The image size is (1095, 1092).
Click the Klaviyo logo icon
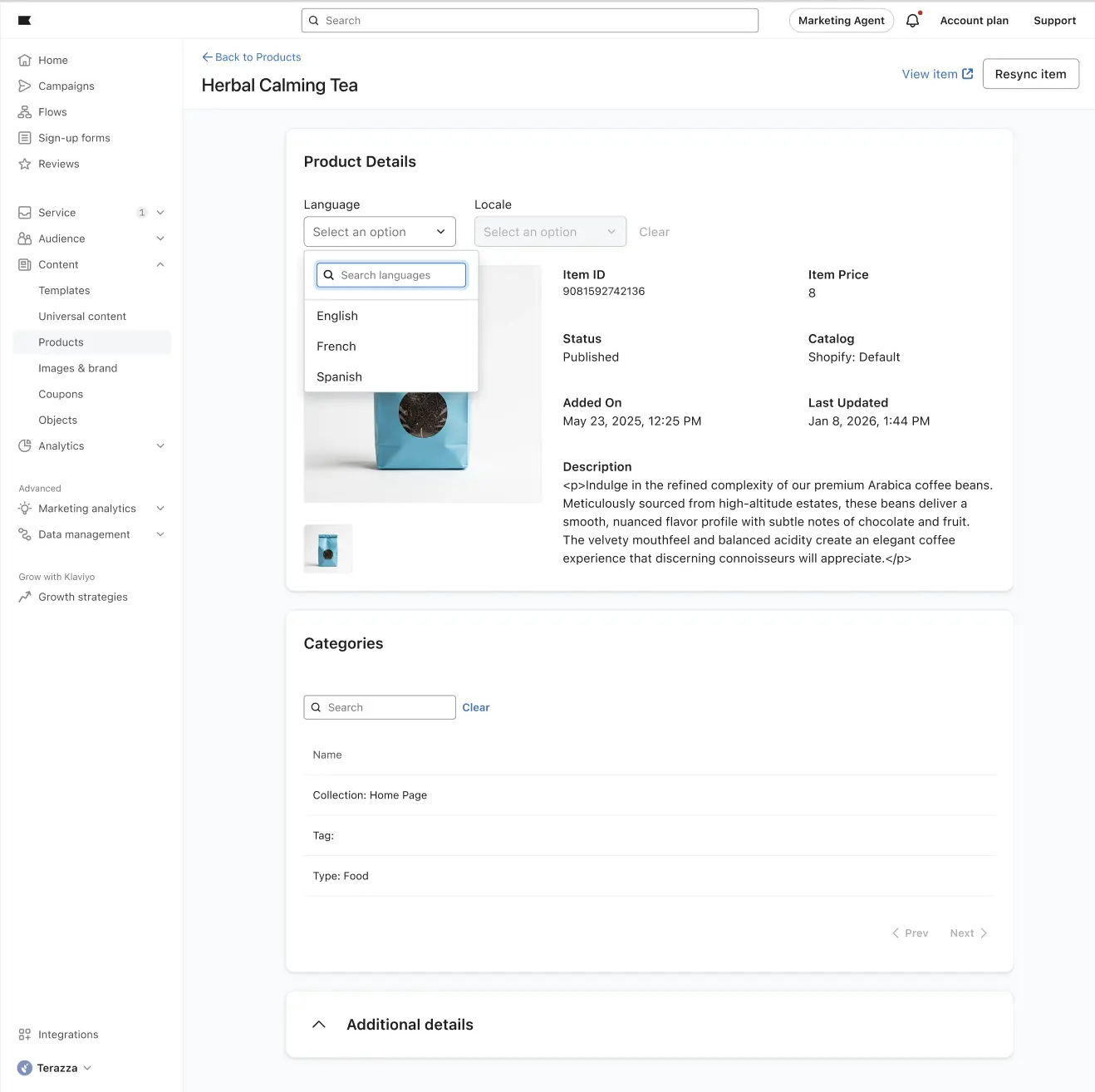tap(24, 20)
